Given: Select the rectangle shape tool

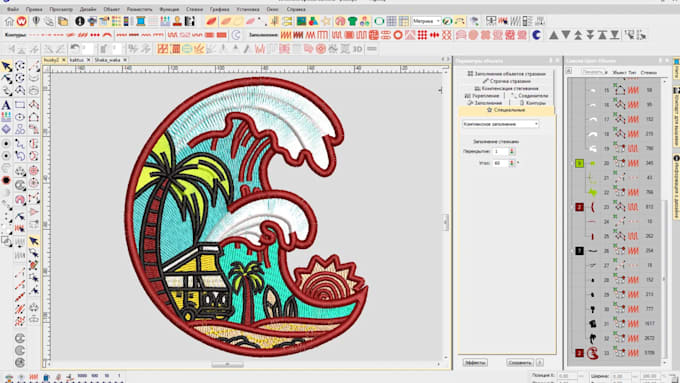Looking at the screenshot, I should 20,105.
